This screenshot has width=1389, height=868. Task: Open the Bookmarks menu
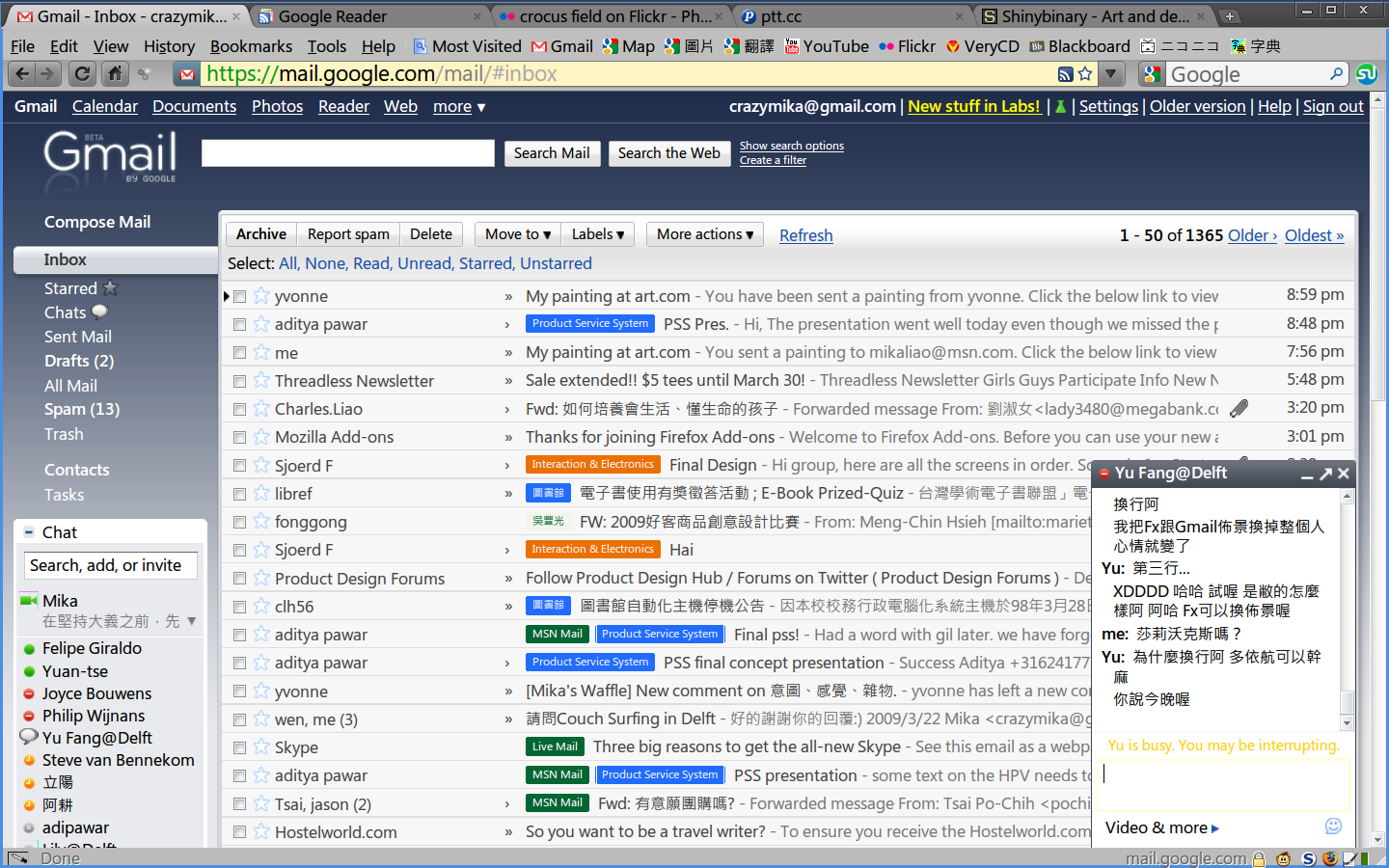[251, 46]
